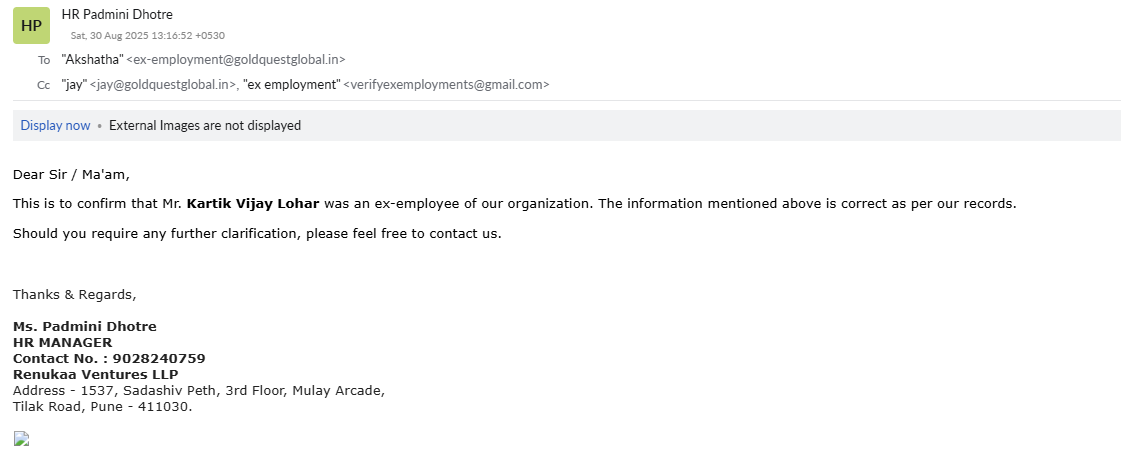
Task: Click the "jay" Cc contact name
Action: click(x=74, y=85)
